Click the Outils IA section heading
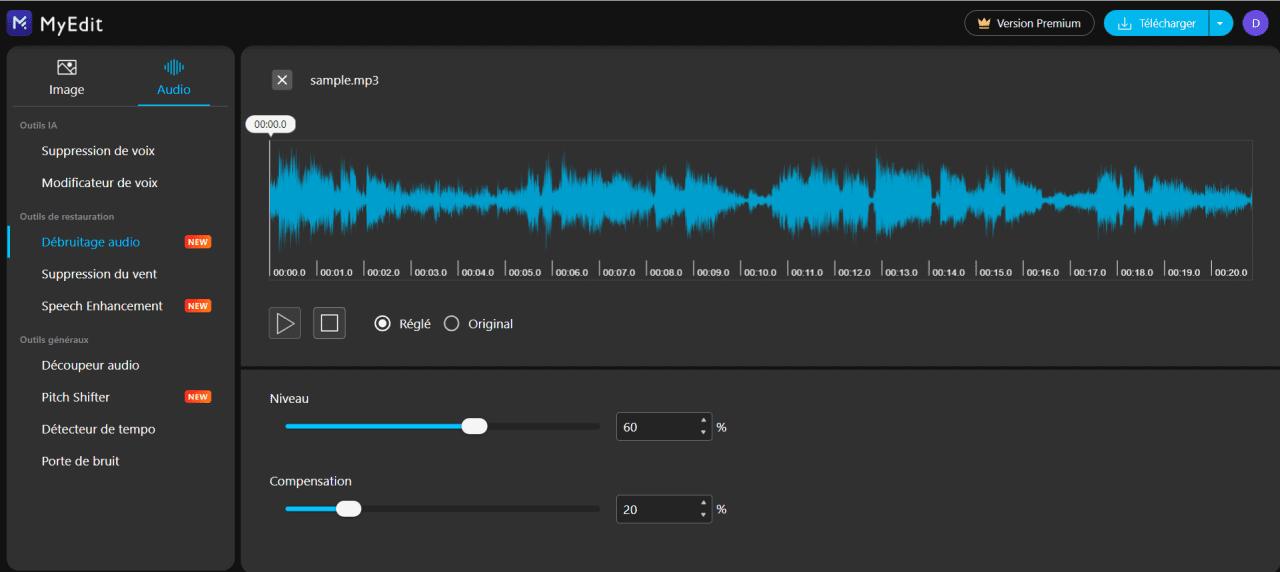Image resolution: width=1280 pixels, height=572 pixels. pyautogui.click(x=38, y=125)
